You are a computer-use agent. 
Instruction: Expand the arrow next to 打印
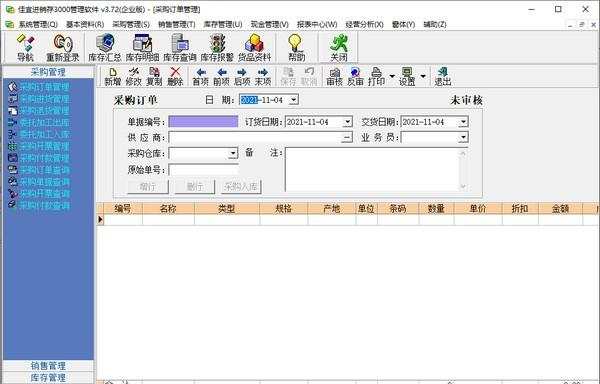tap(392, 76)
